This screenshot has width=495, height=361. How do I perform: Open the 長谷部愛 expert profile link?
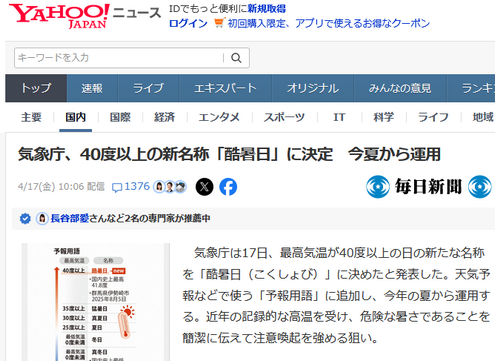pyautogui.click(x=70, y=219)
